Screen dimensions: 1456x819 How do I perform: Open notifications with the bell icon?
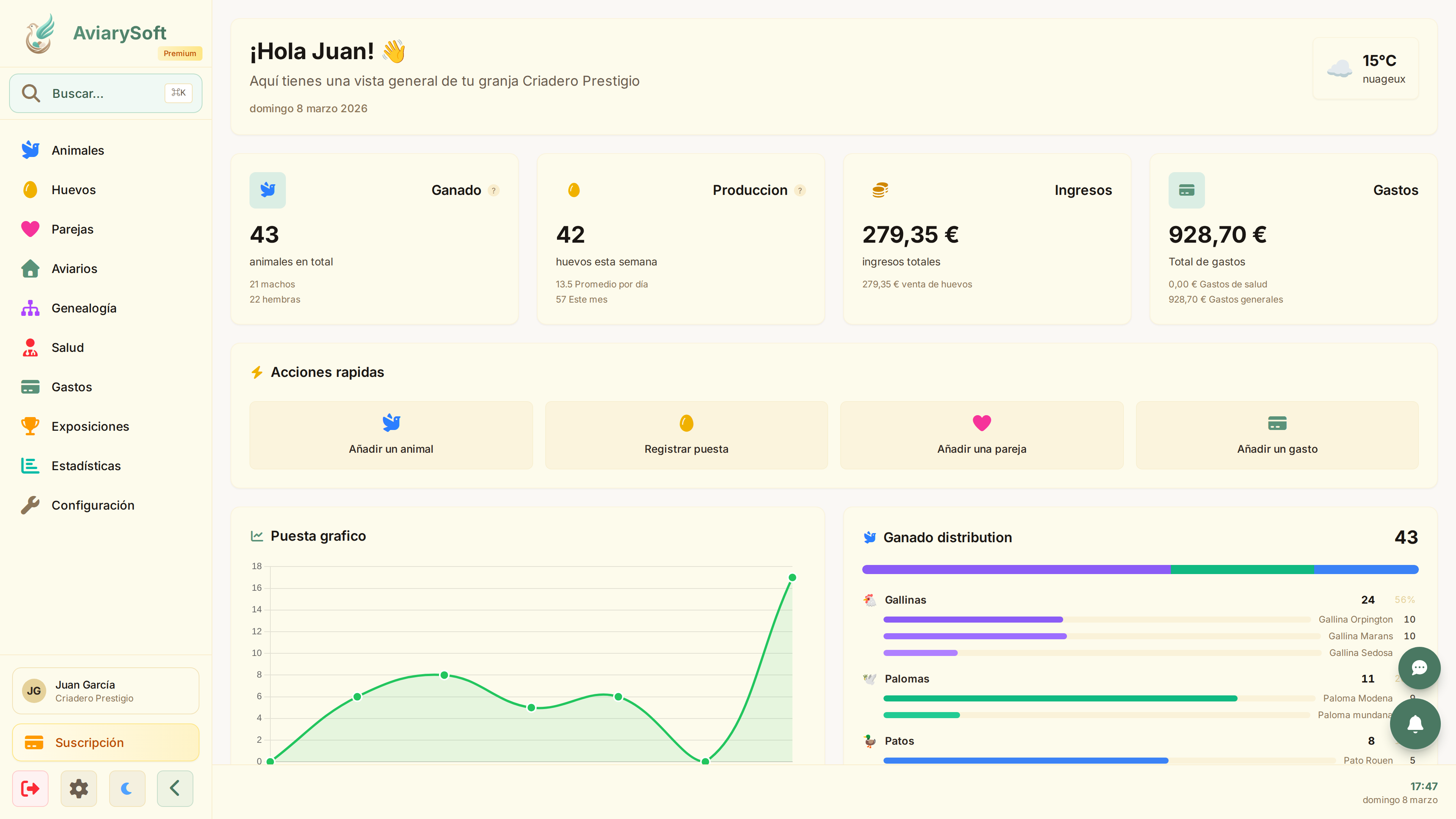pos(1415,724)
